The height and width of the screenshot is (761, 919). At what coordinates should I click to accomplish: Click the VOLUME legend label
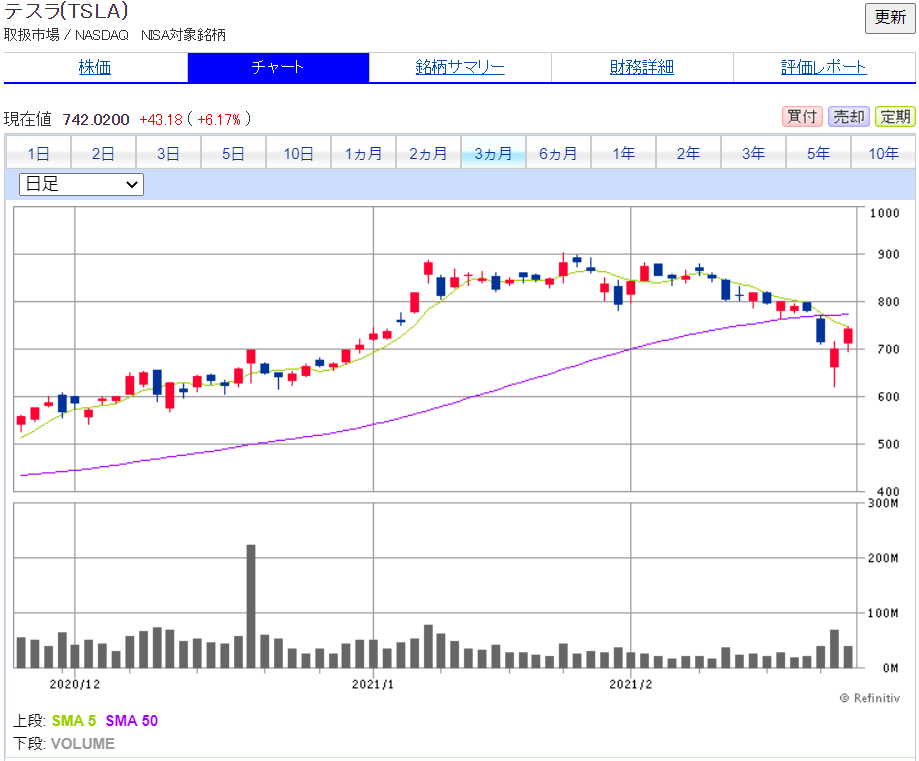point(83,743)
